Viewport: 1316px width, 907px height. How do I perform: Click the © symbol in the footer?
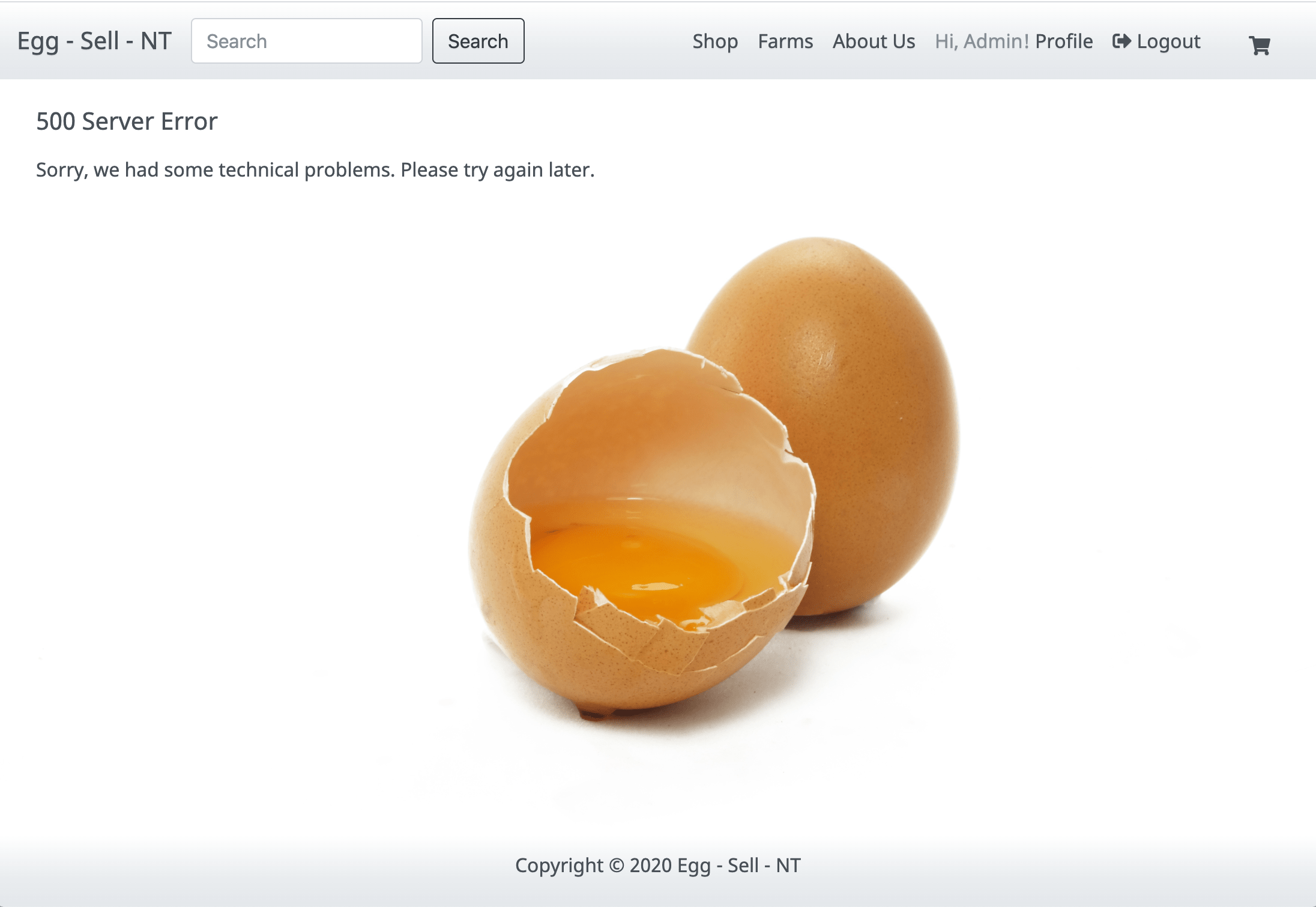(617, 866)
